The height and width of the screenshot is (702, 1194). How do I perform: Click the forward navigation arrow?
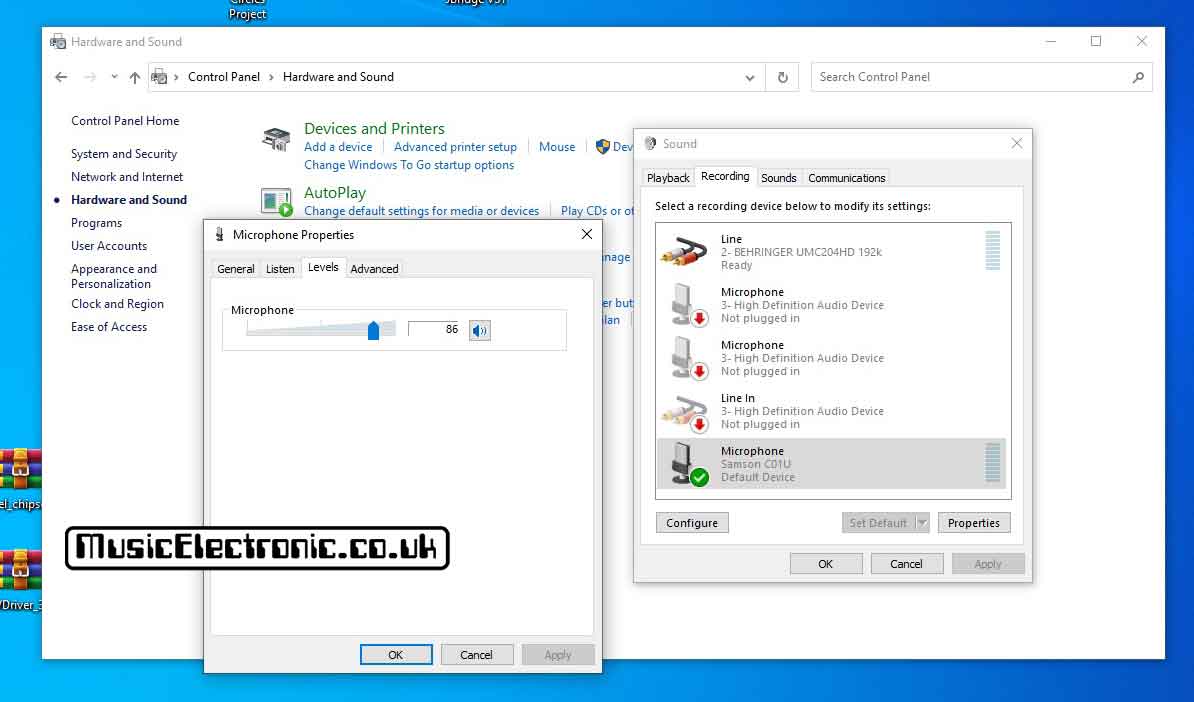click(x=90, y=77)
